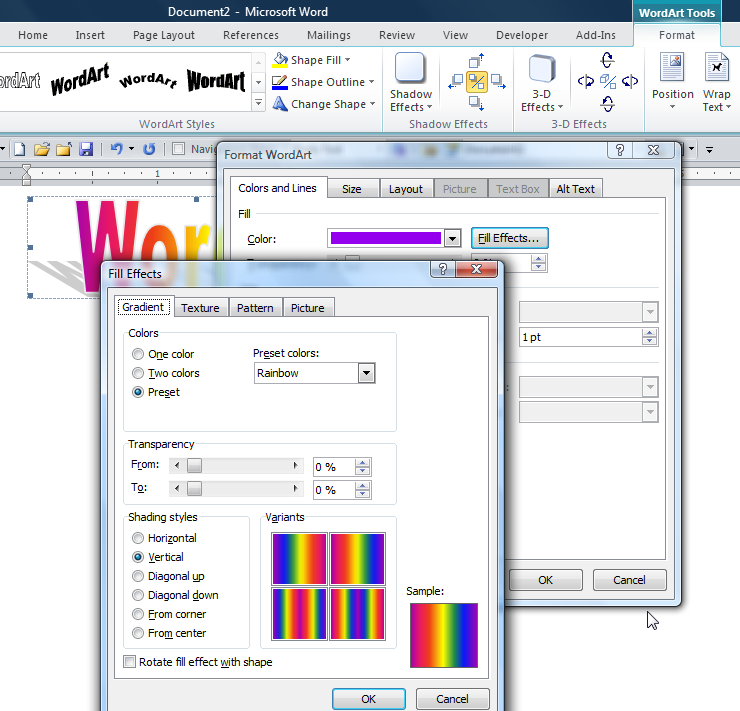
Task: Switch to the Pattern tab
Action: click(255, 308)
